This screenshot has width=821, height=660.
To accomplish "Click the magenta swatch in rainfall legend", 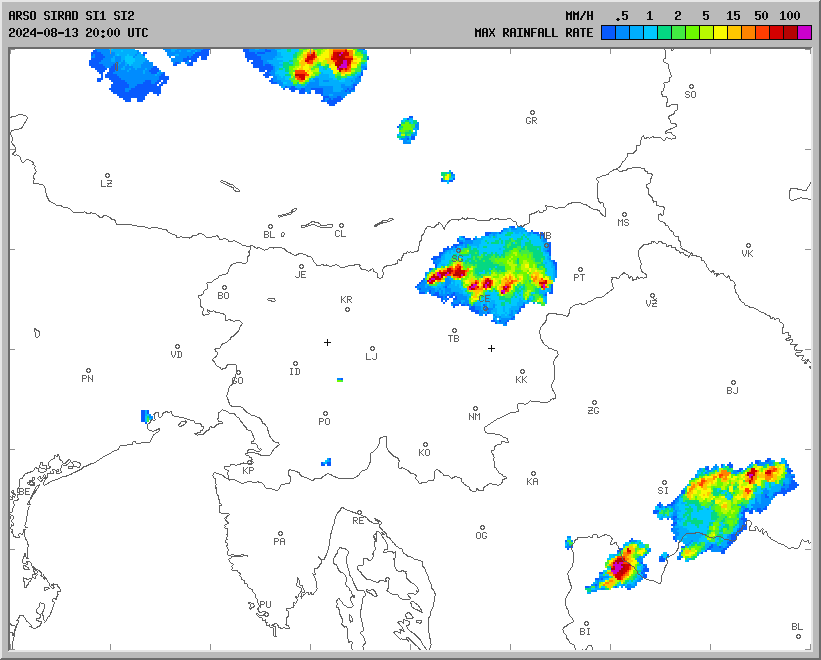I will click(x=805, y=33).
